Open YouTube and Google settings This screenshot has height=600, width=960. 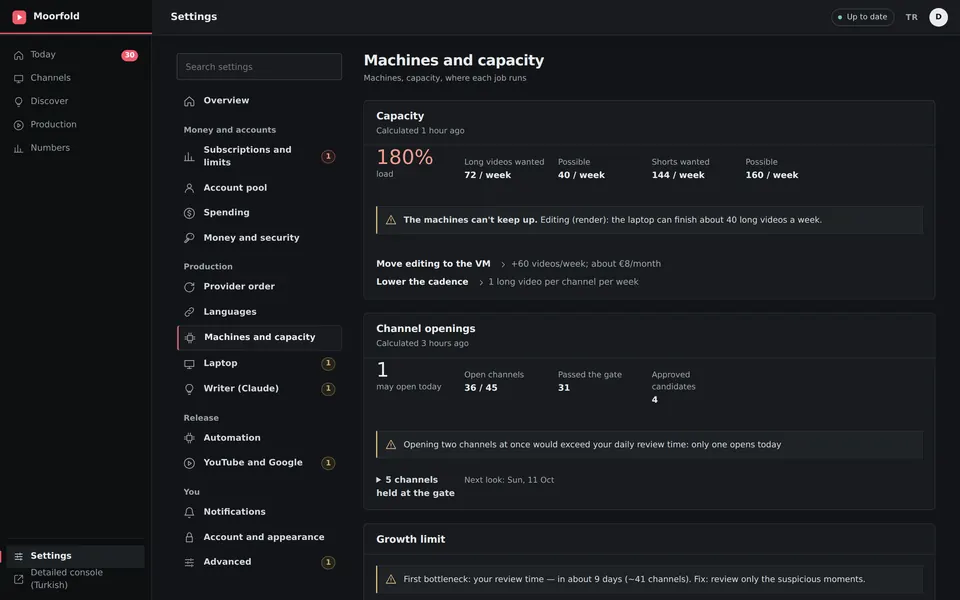(x=259, y=463)
